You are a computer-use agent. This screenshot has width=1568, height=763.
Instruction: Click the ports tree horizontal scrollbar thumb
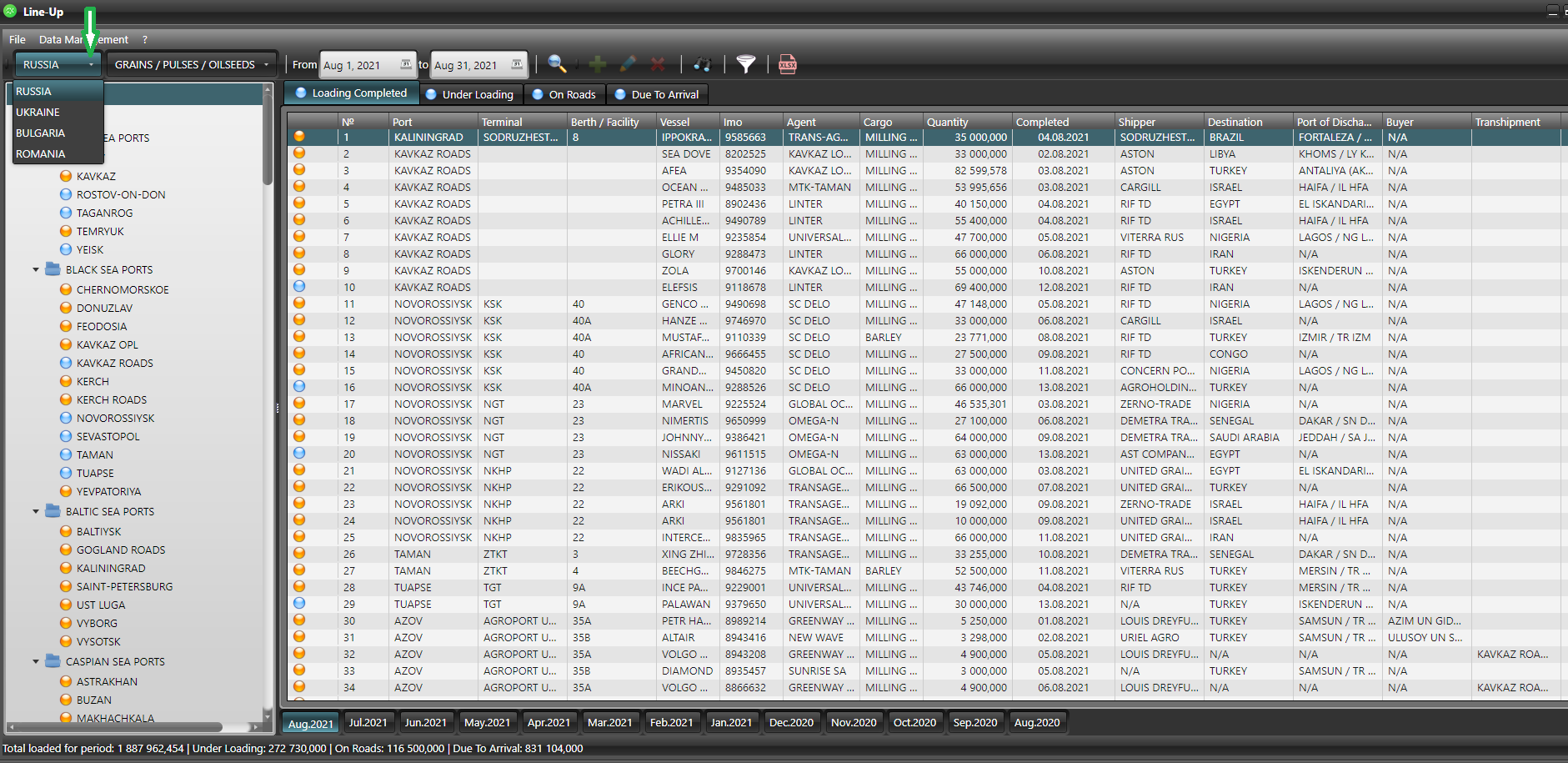pos(119,726)
